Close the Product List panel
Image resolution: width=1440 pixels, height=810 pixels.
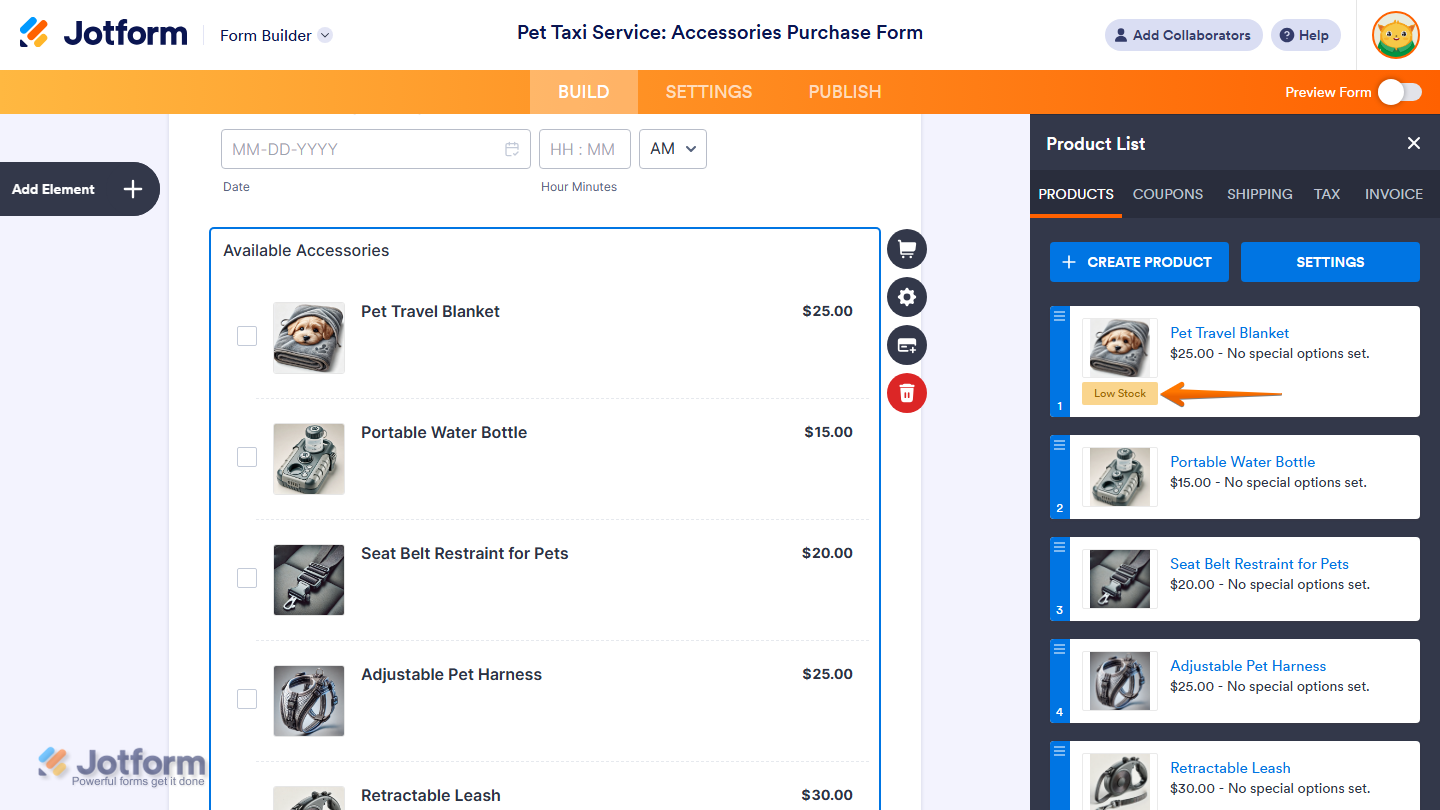[x=1413, y=143]
